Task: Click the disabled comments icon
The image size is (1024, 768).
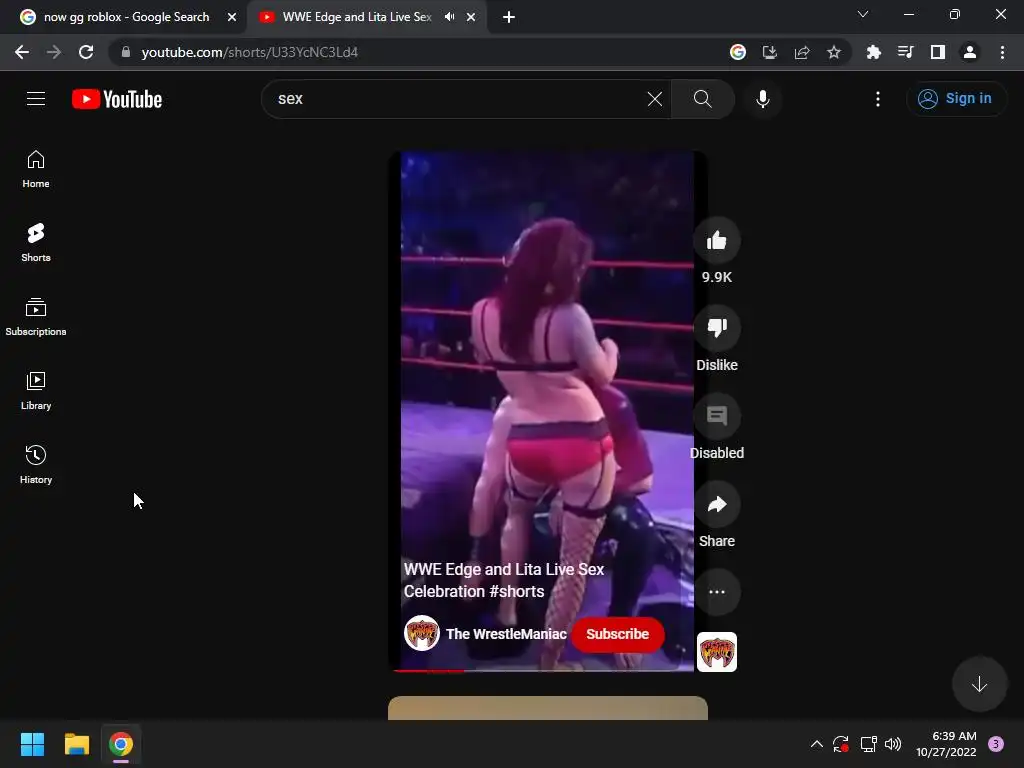Action: [716, 416]
